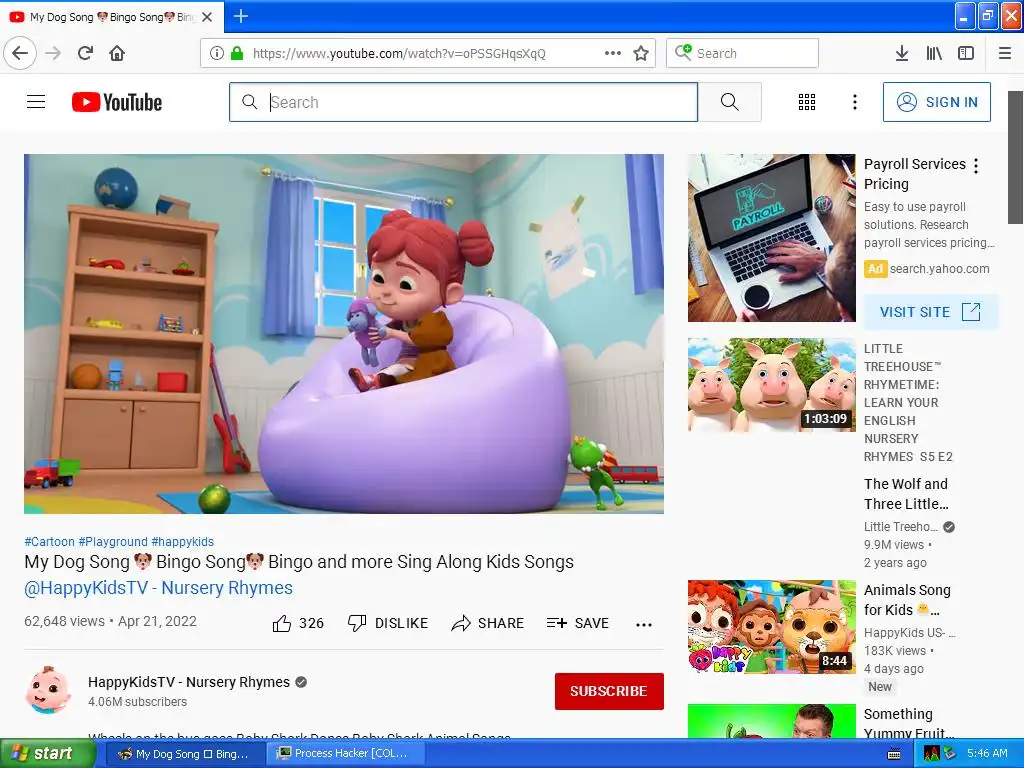Click the 4.06M subscribers text
Image resolution: width=1024 pixels, height=768 pixels.
point(137,701)
